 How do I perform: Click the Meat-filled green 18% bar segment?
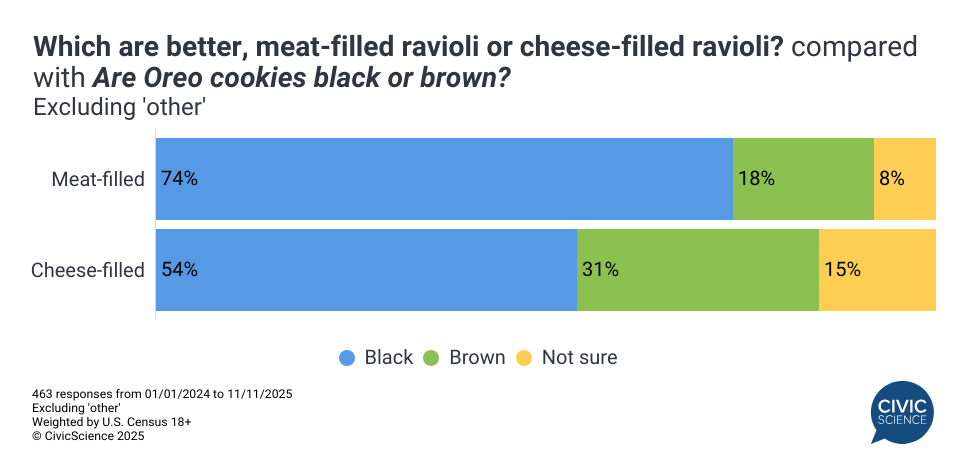[803, 179]
